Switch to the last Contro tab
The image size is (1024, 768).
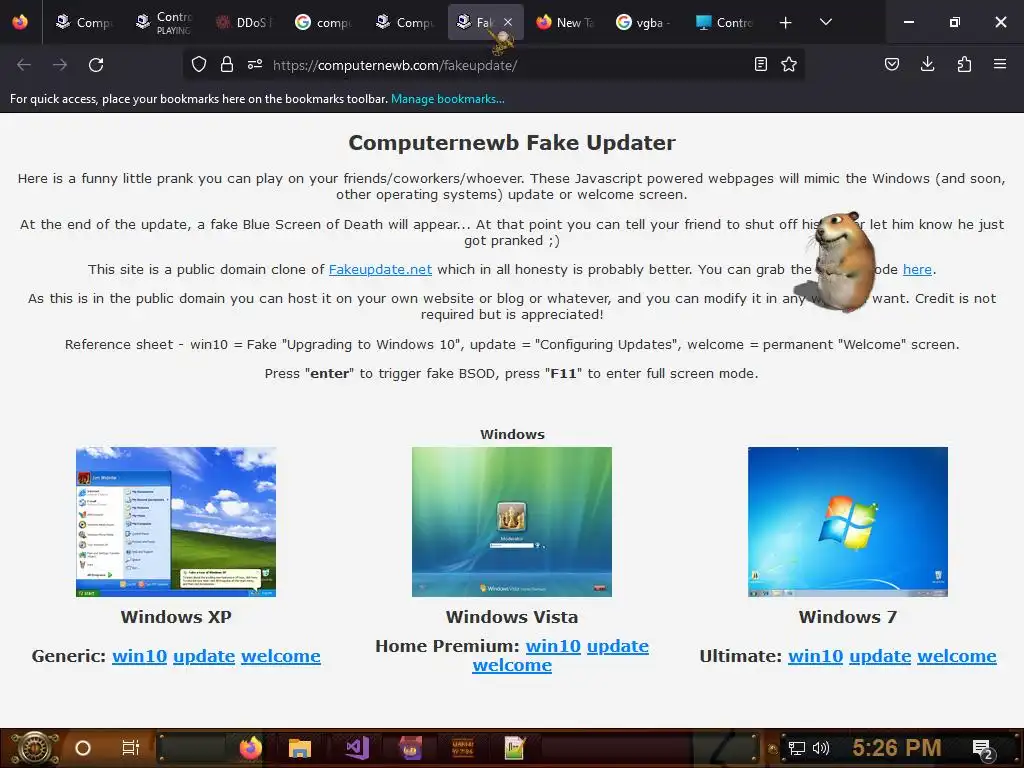coord(725,22)
